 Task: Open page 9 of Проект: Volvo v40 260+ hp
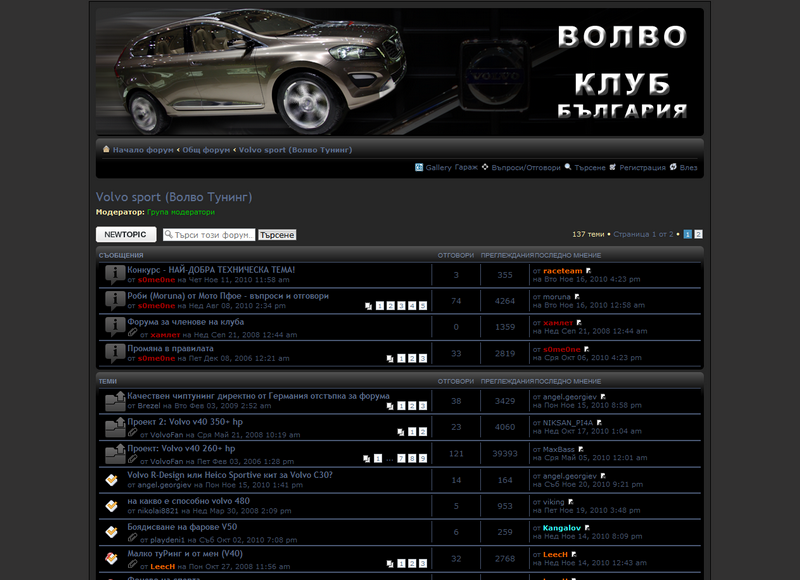tap(423, 458)
